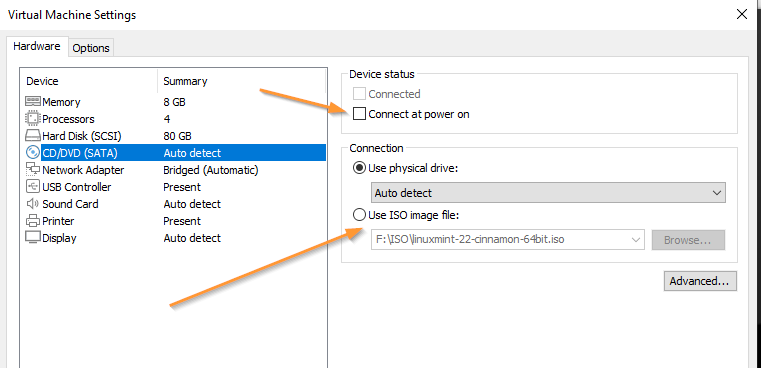Select the Display monitor icon

[x=33, y=238]
